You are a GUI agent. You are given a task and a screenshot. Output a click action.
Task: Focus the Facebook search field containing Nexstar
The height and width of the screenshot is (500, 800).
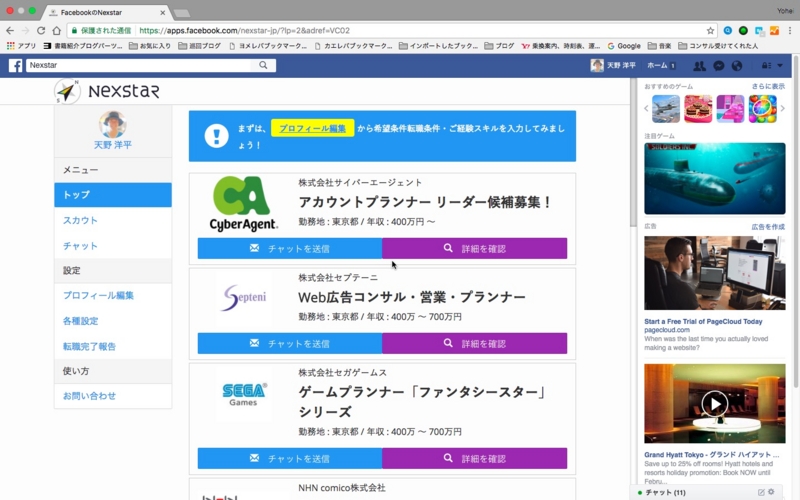click(138, 65)
